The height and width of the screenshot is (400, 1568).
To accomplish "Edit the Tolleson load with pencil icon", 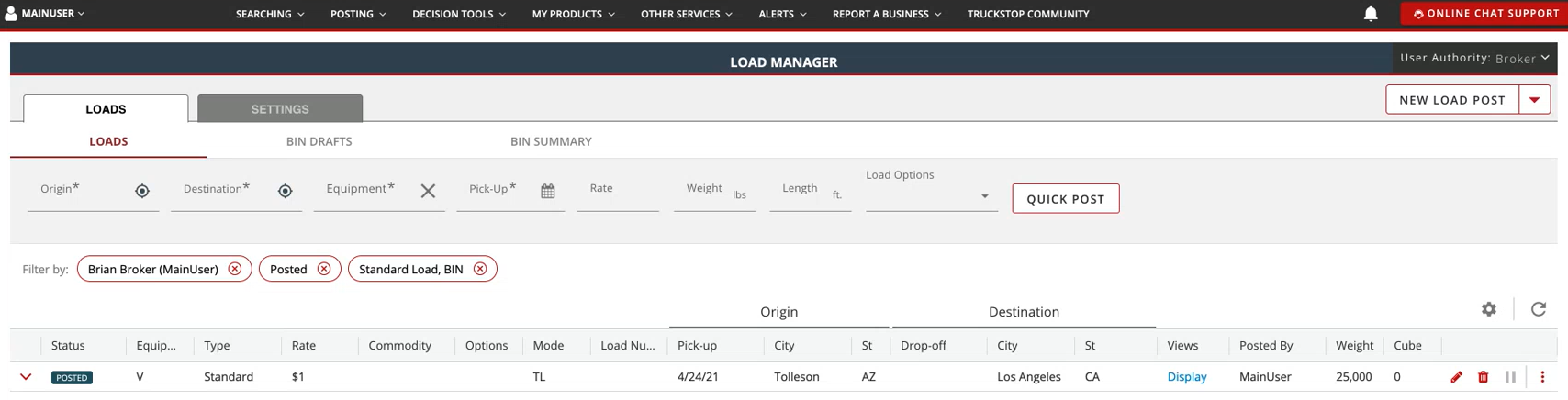I will tap(1456, 377).
